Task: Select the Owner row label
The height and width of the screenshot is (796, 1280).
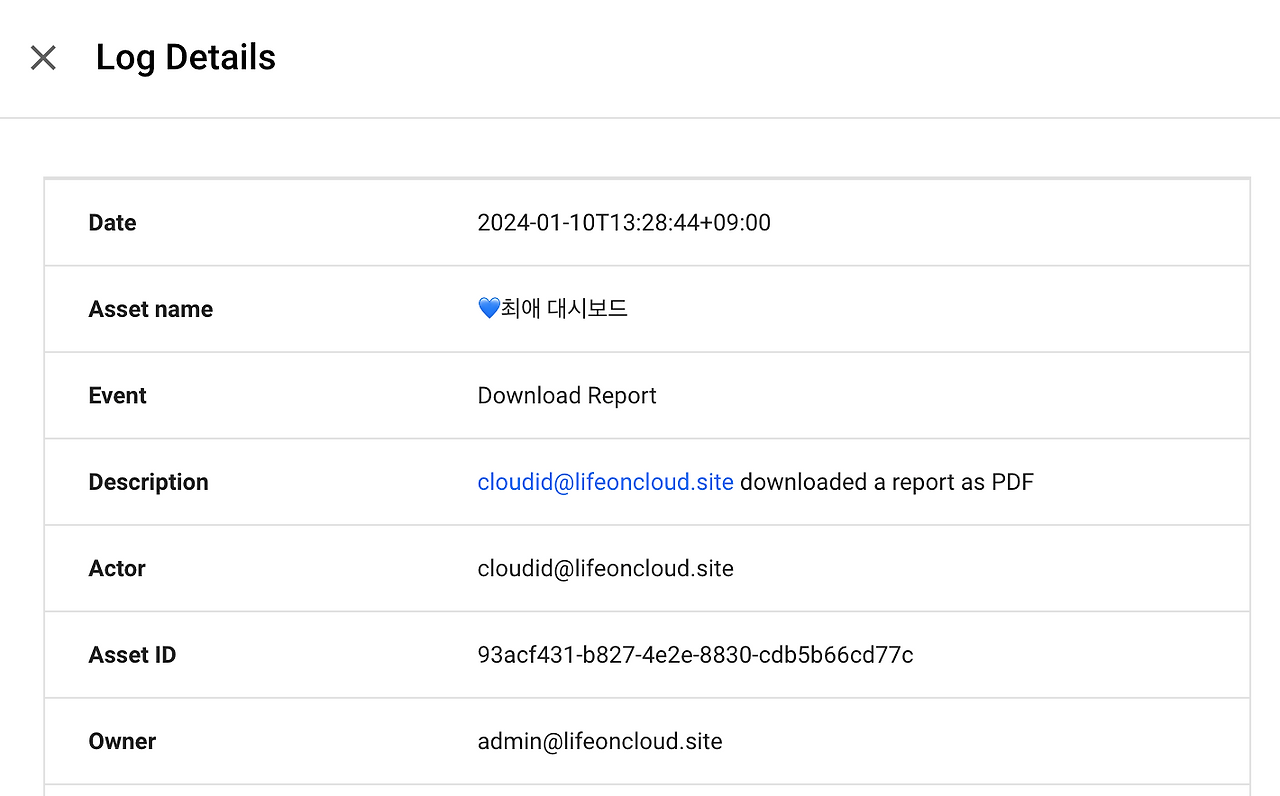Action: [x=122, y=742]
